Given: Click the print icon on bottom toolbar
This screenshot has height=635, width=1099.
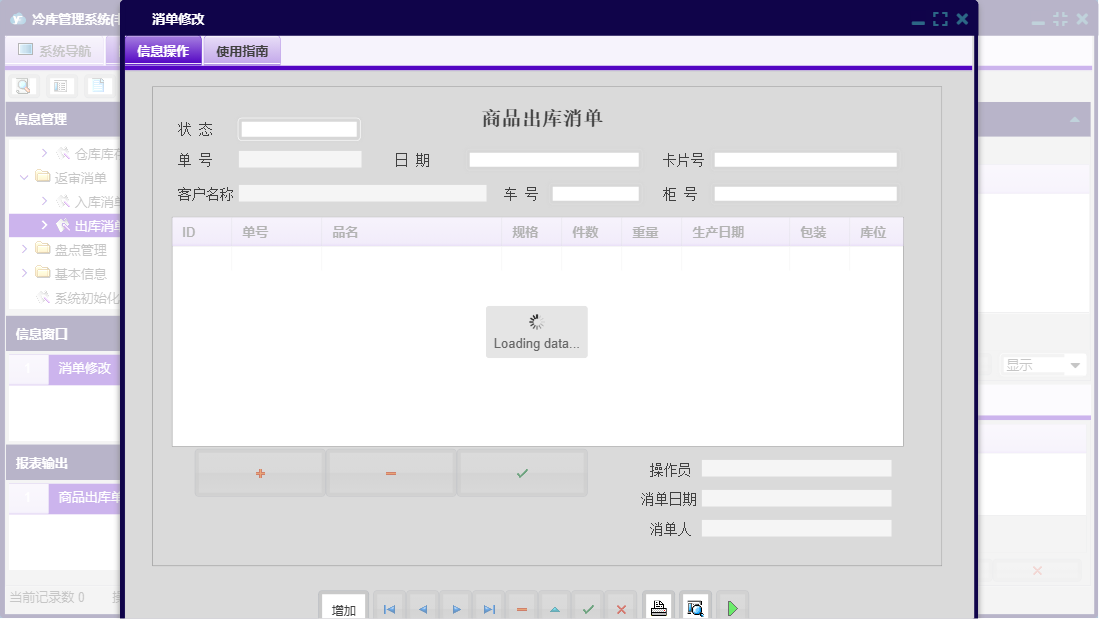Looking at the screenshot, I should click(x=658, y=606).
